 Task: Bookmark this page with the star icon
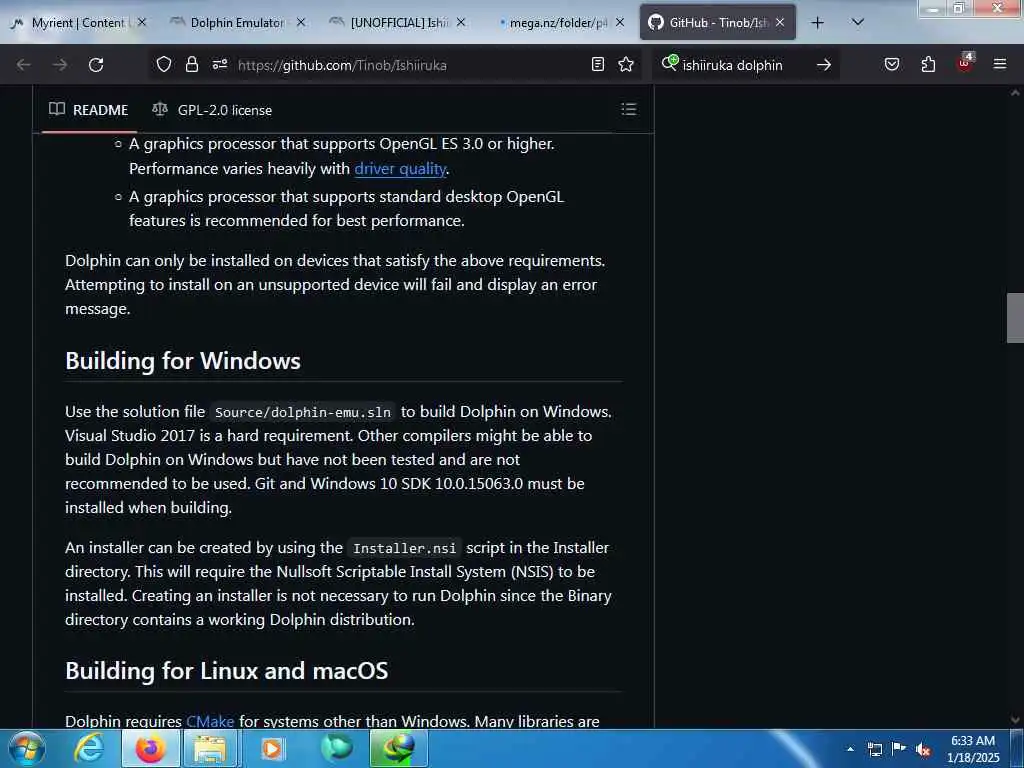coord(626,64)
